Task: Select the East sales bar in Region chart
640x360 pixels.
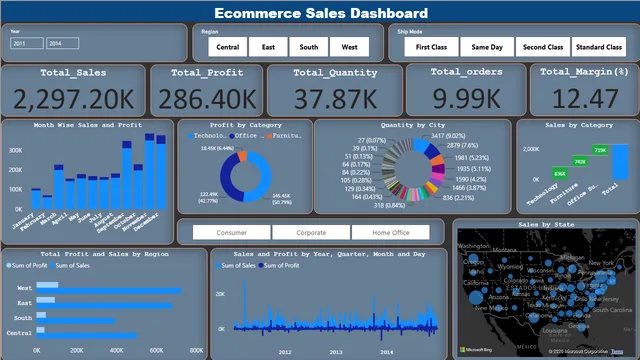Action: 104,306
